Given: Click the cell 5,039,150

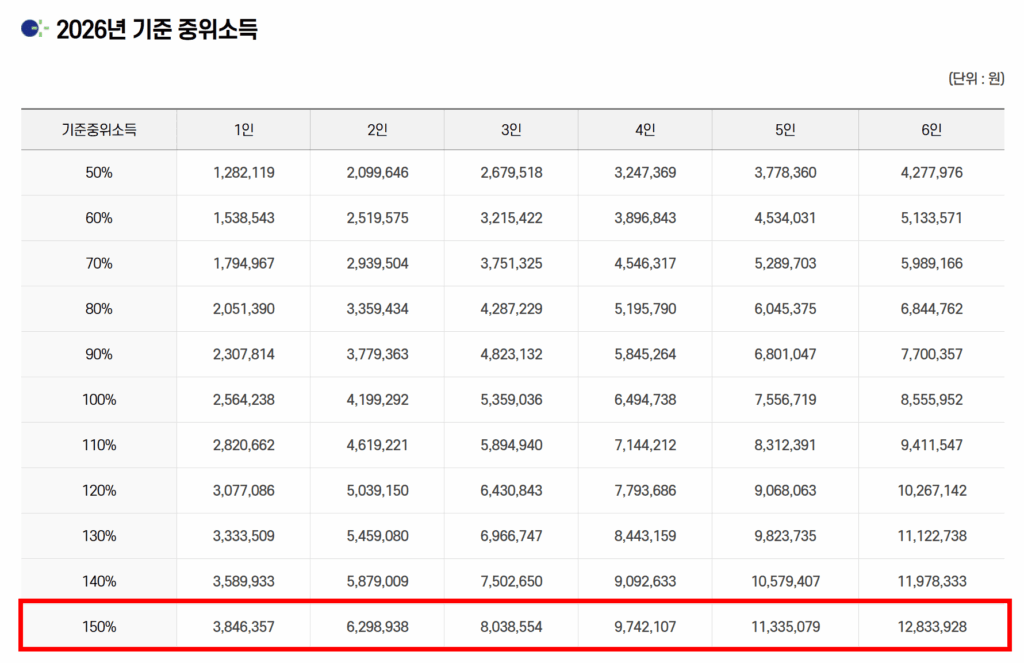Looking at the screenshot, I should [x=377, y=490].
